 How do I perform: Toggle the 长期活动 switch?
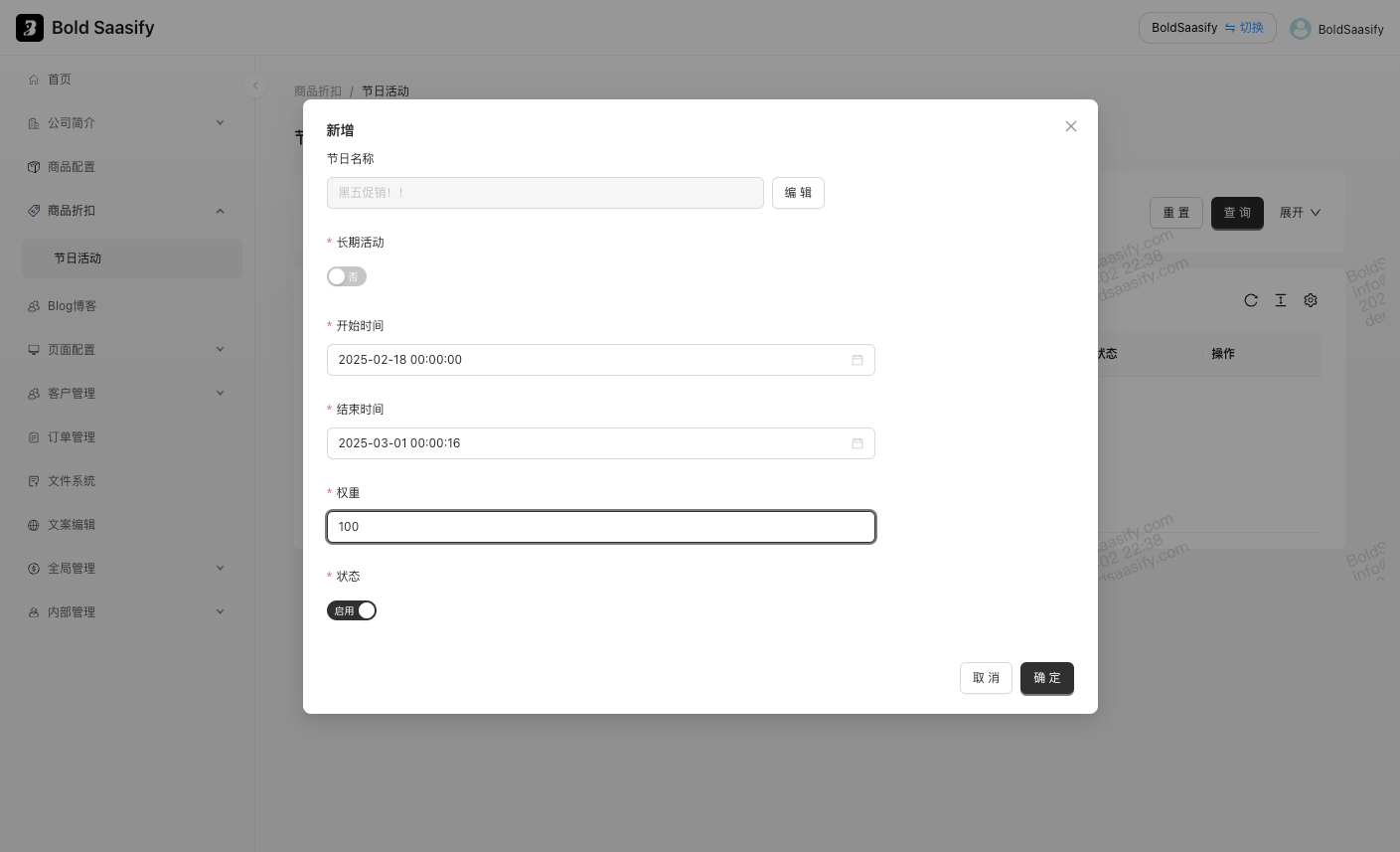(x=347, y=276)
